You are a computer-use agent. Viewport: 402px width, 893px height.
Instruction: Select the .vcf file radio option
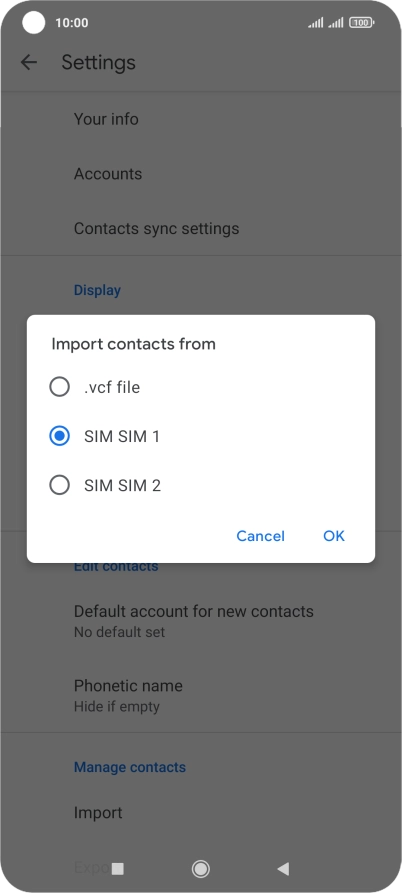click(201, 388)
